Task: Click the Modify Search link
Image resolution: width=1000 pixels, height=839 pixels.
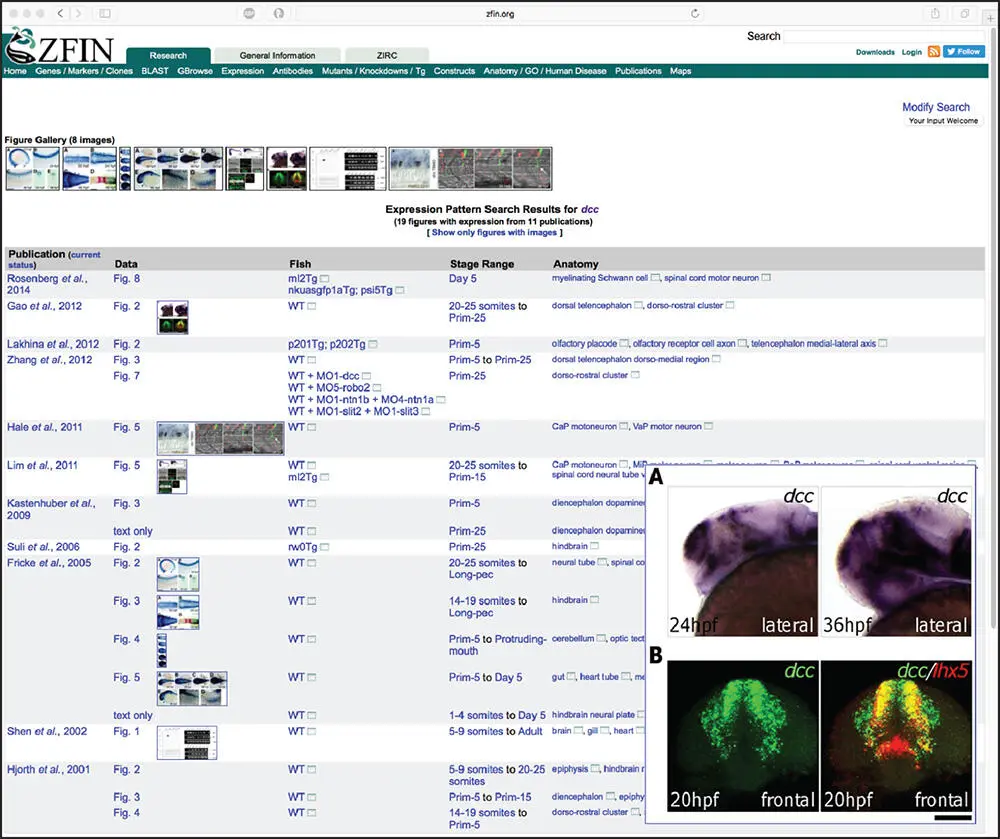Action: (936, 107)
